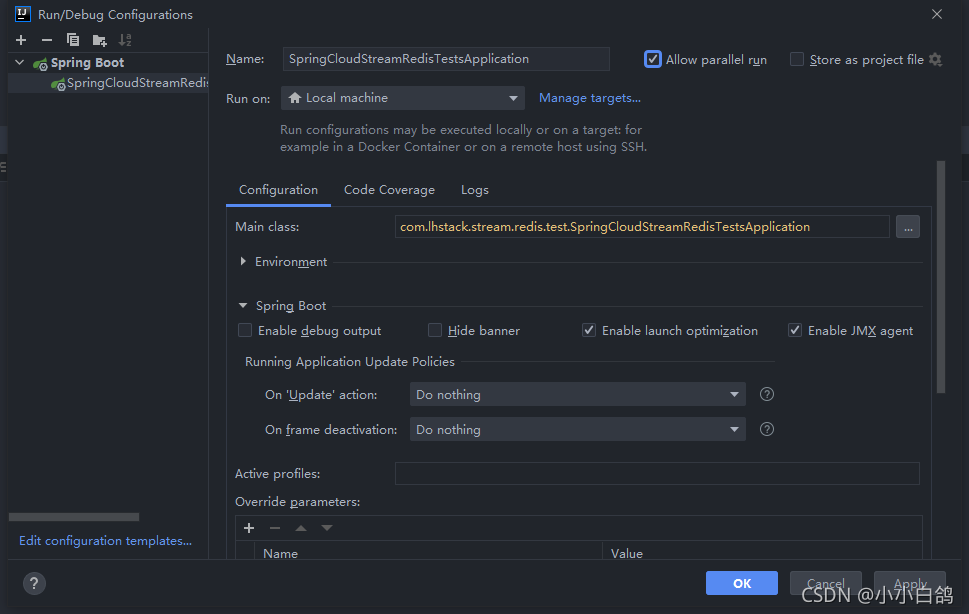Click the Active profiles field
This screenshot has width=969, height=614.
coord(657,474)
